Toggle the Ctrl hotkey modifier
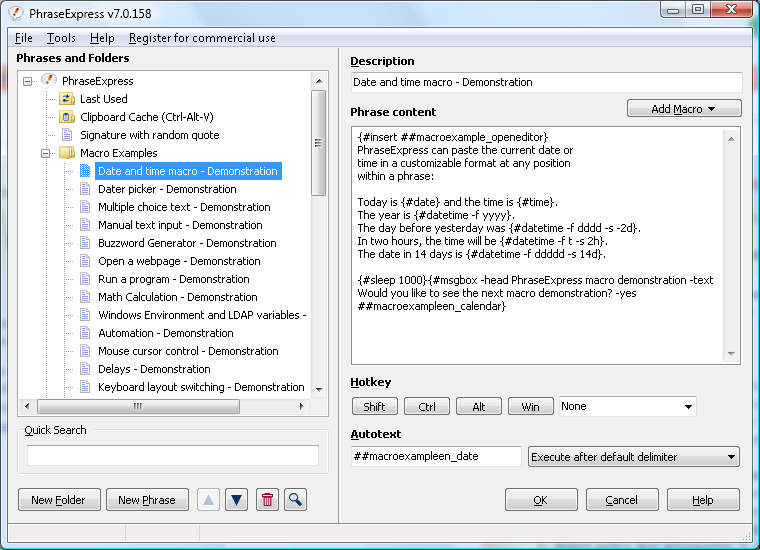760x550 pixels. [x=427, y=407]
